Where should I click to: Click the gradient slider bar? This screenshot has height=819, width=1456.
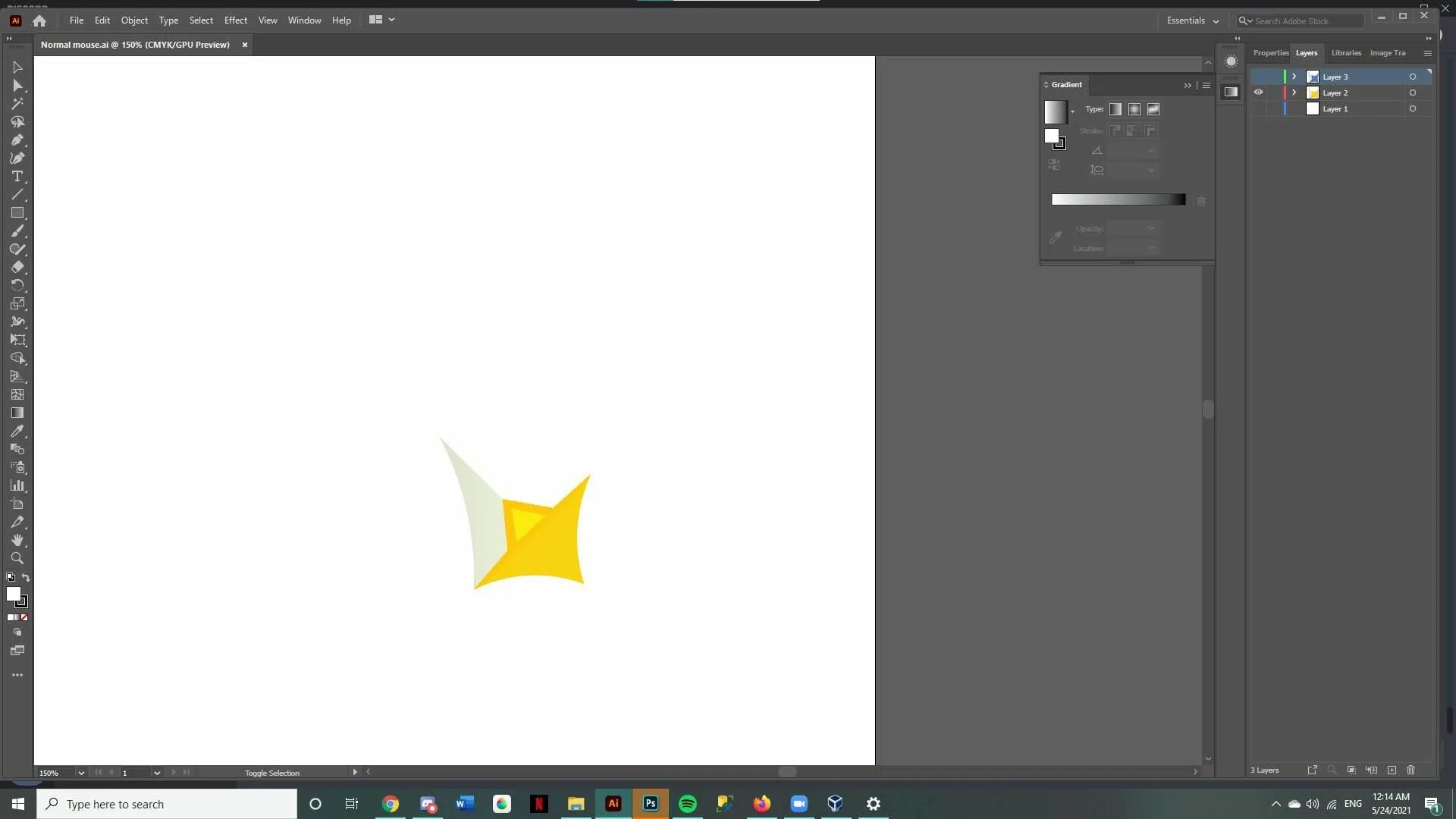tap(1118, 199)
